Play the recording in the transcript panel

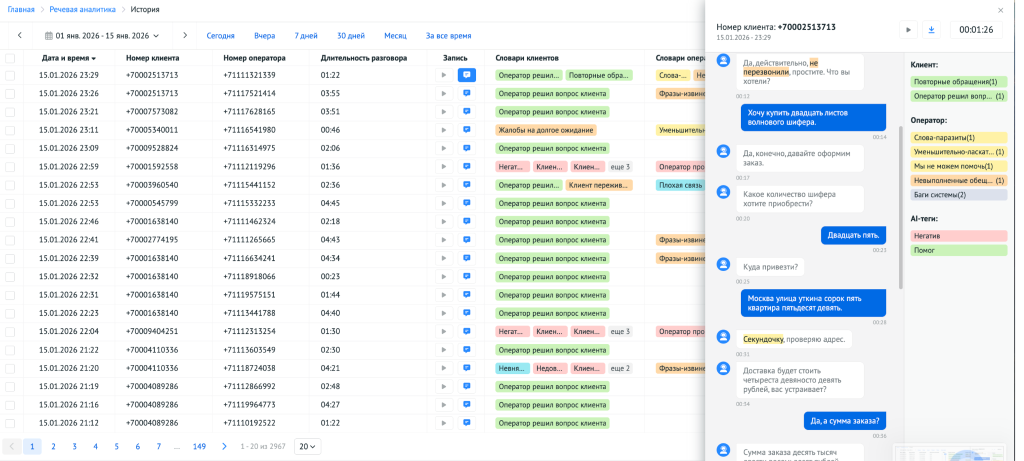point(908,30)
